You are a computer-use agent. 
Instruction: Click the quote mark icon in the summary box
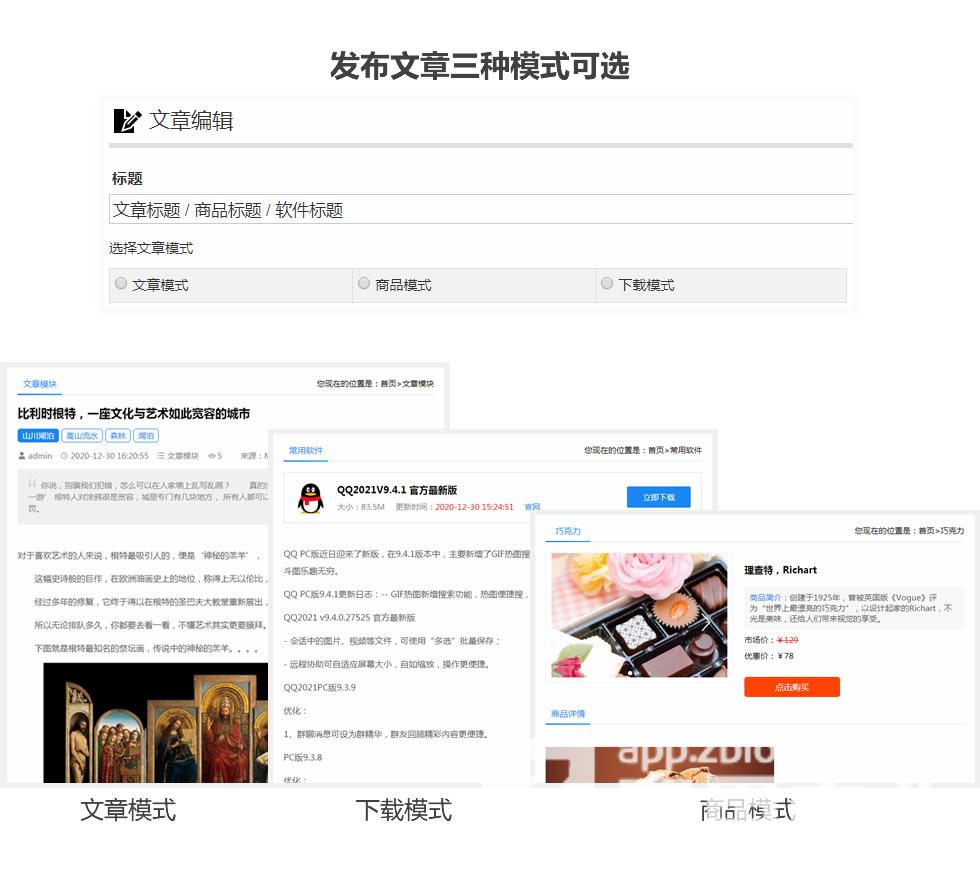[x=32, y=483]
